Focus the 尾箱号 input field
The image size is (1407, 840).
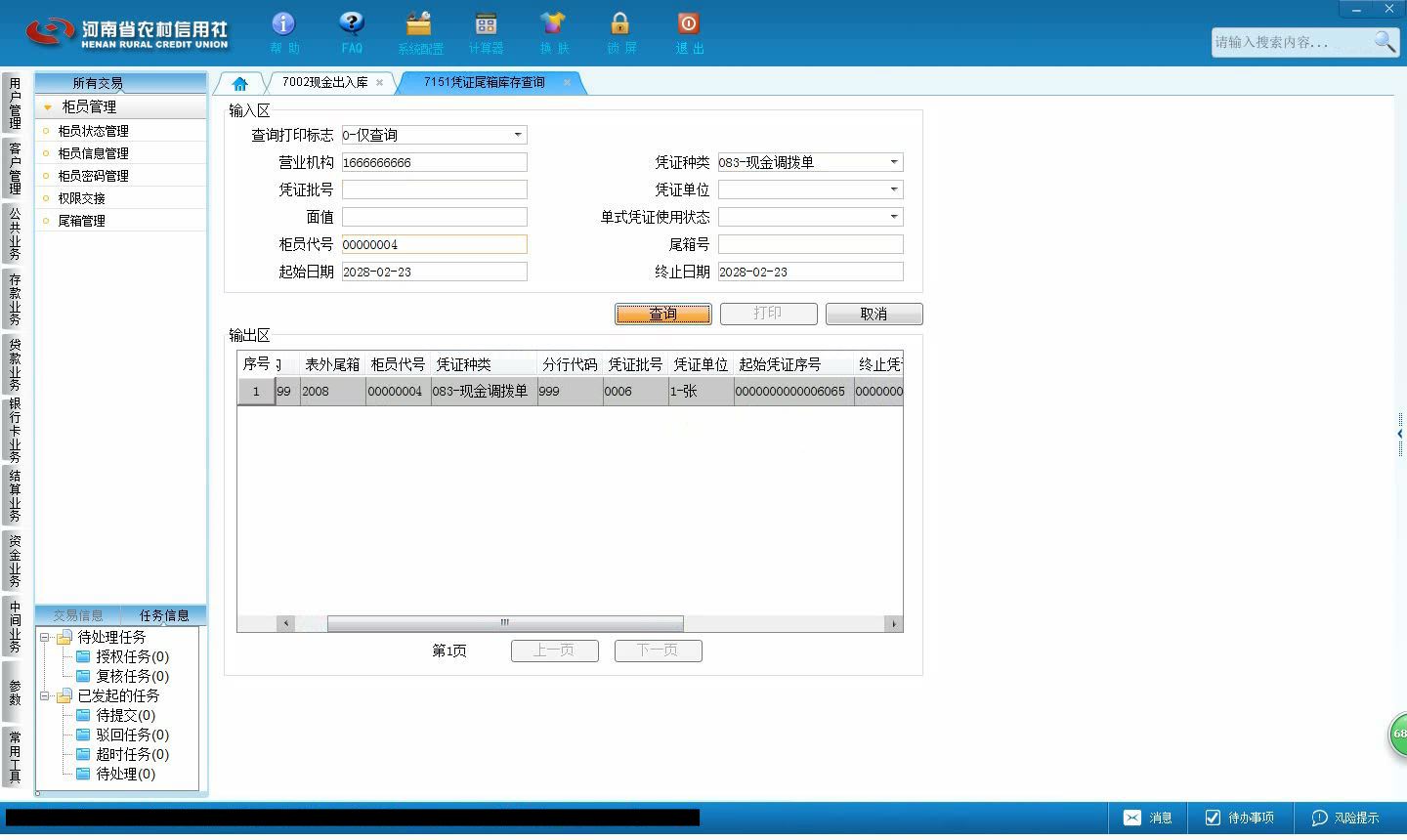[810, 244]
